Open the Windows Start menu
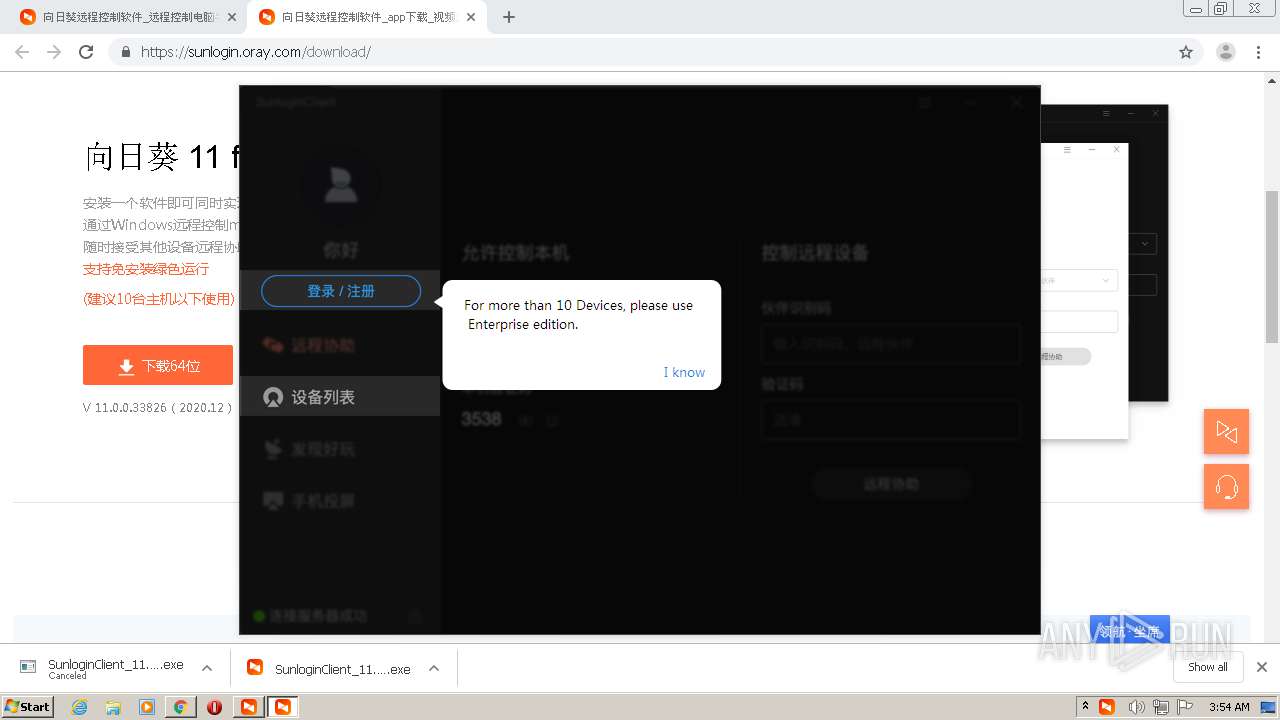This screenshot has width=1280, height=720. (x=28, y=706)
